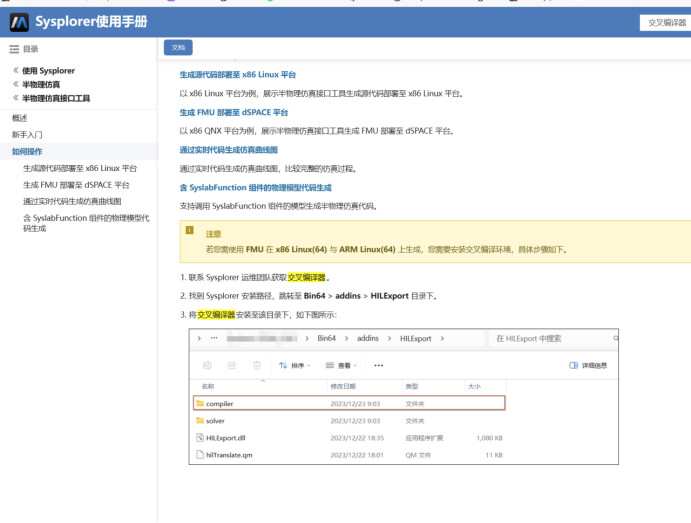The image size is (691, 523).
Task: Follow heading link 生成 FMU 部署至 dSPACE 平台
Action: click(234, 112)
